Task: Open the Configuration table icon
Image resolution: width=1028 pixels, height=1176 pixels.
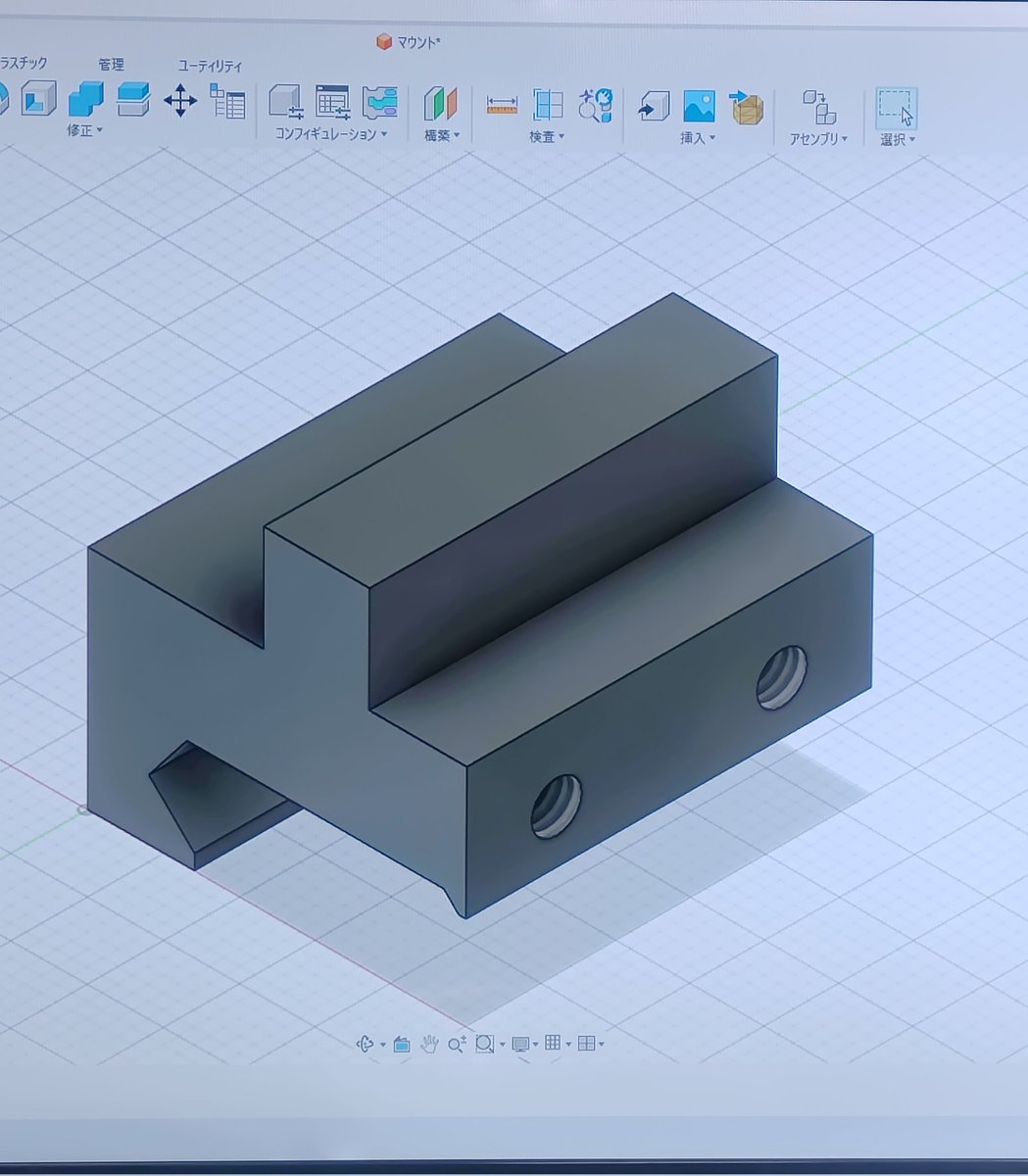Action: pos(332,103)
